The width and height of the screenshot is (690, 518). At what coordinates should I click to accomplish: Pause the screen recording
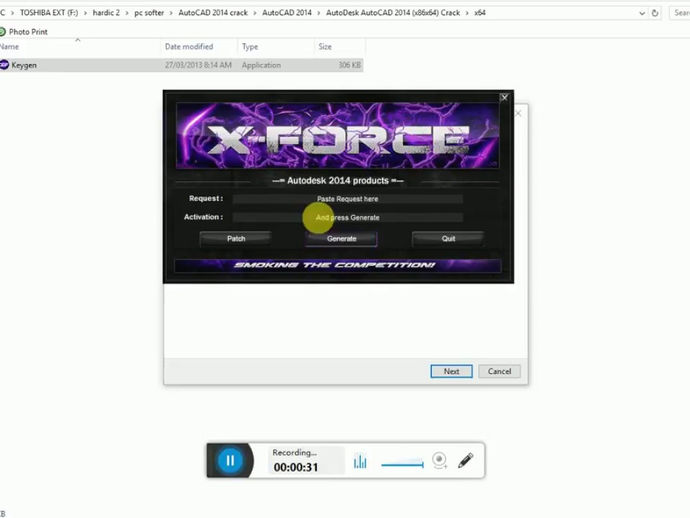[x=230, y=460]
